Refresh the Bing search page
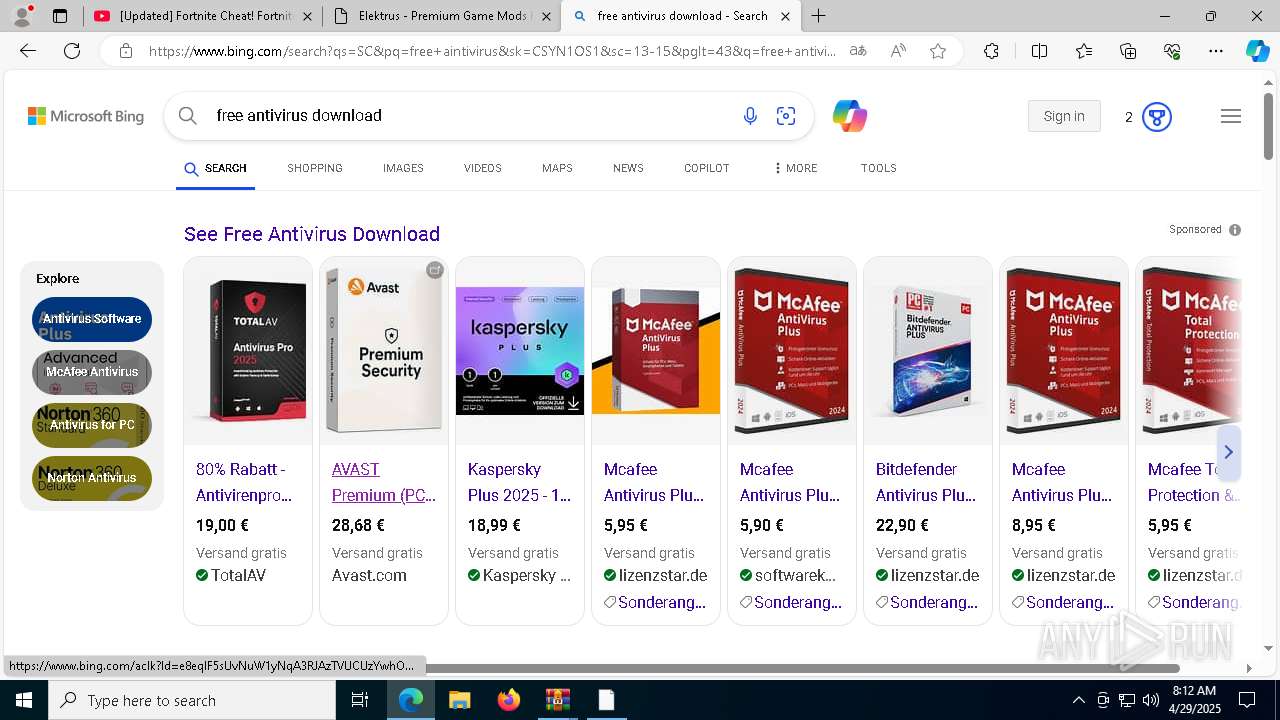1280x720 pixels. point(72,51)
